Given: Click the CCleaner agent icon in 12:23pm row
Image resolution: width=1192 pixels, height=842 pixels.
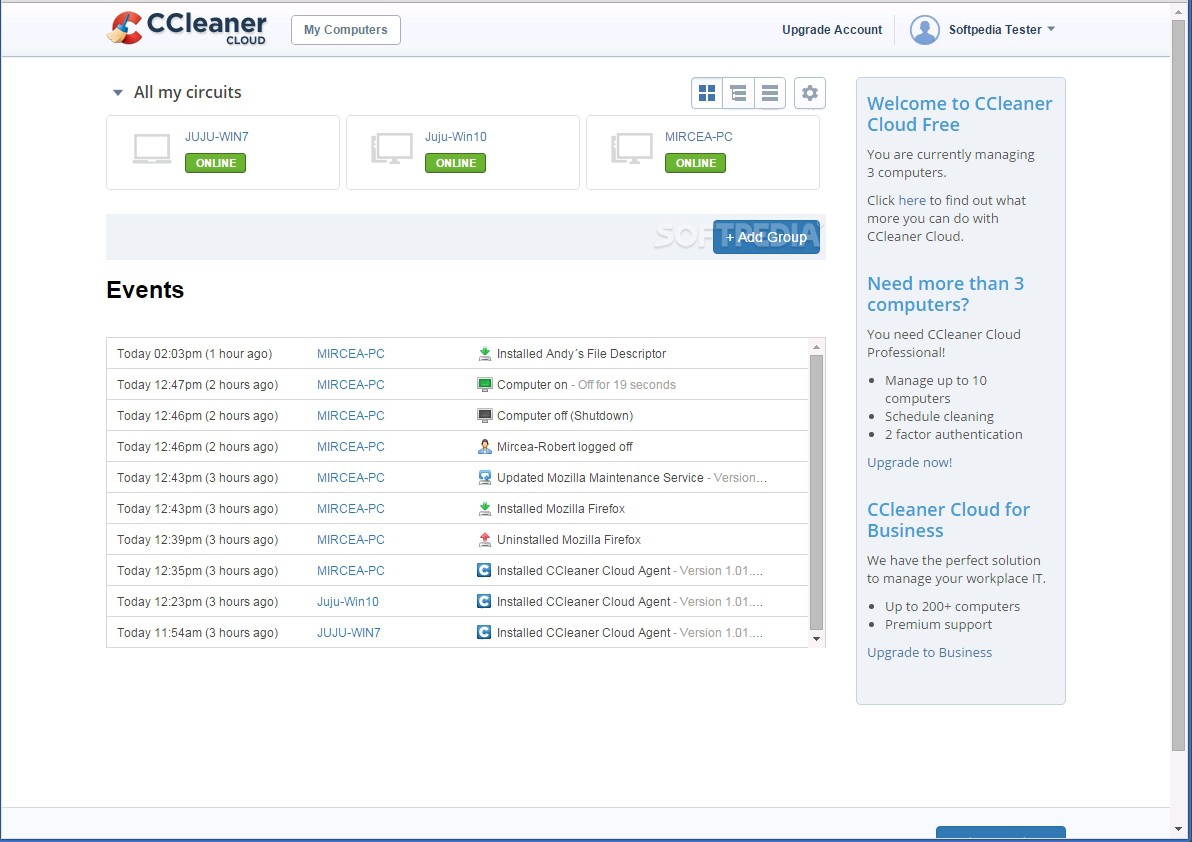Looking at the screenshot, I should tap(484, 601).
